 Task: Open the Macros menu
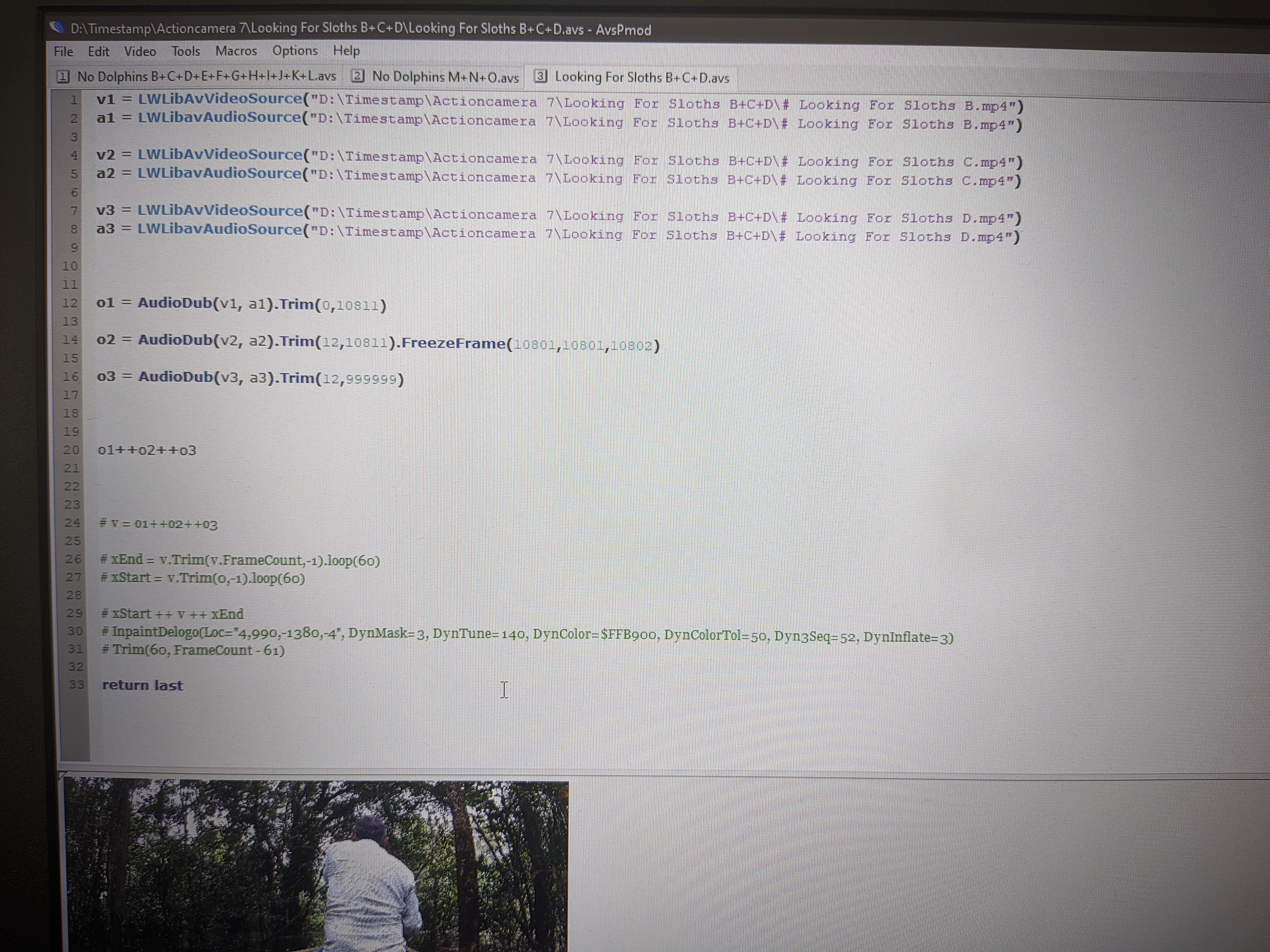click(236, 51)
